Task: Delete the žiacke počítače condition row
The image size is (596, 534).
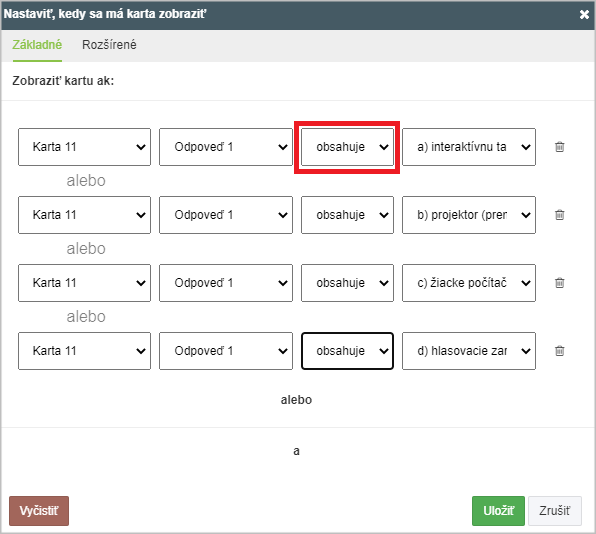Action: [x=560, y=283]
